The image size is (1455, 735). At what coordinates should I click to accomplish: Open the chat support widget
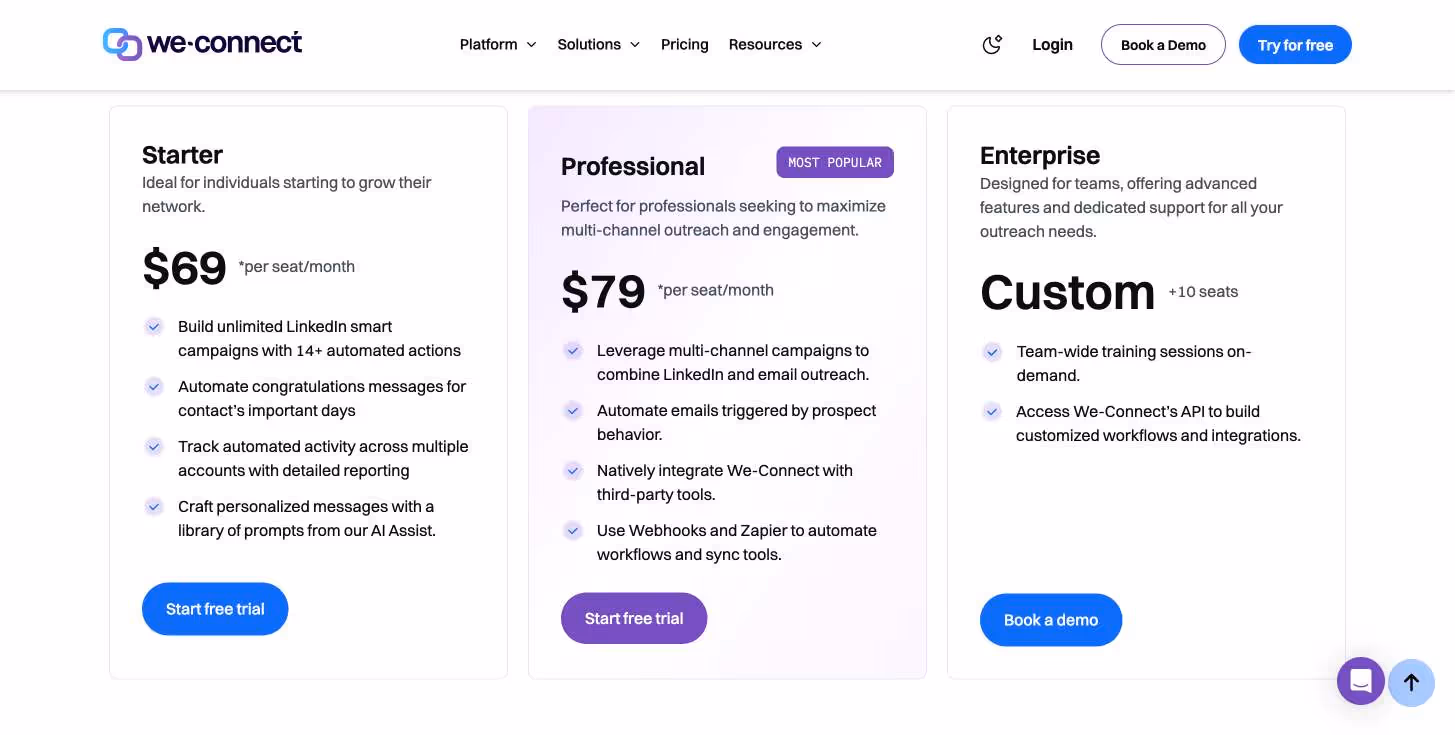pyautogui.click(x=1360, y=681)
